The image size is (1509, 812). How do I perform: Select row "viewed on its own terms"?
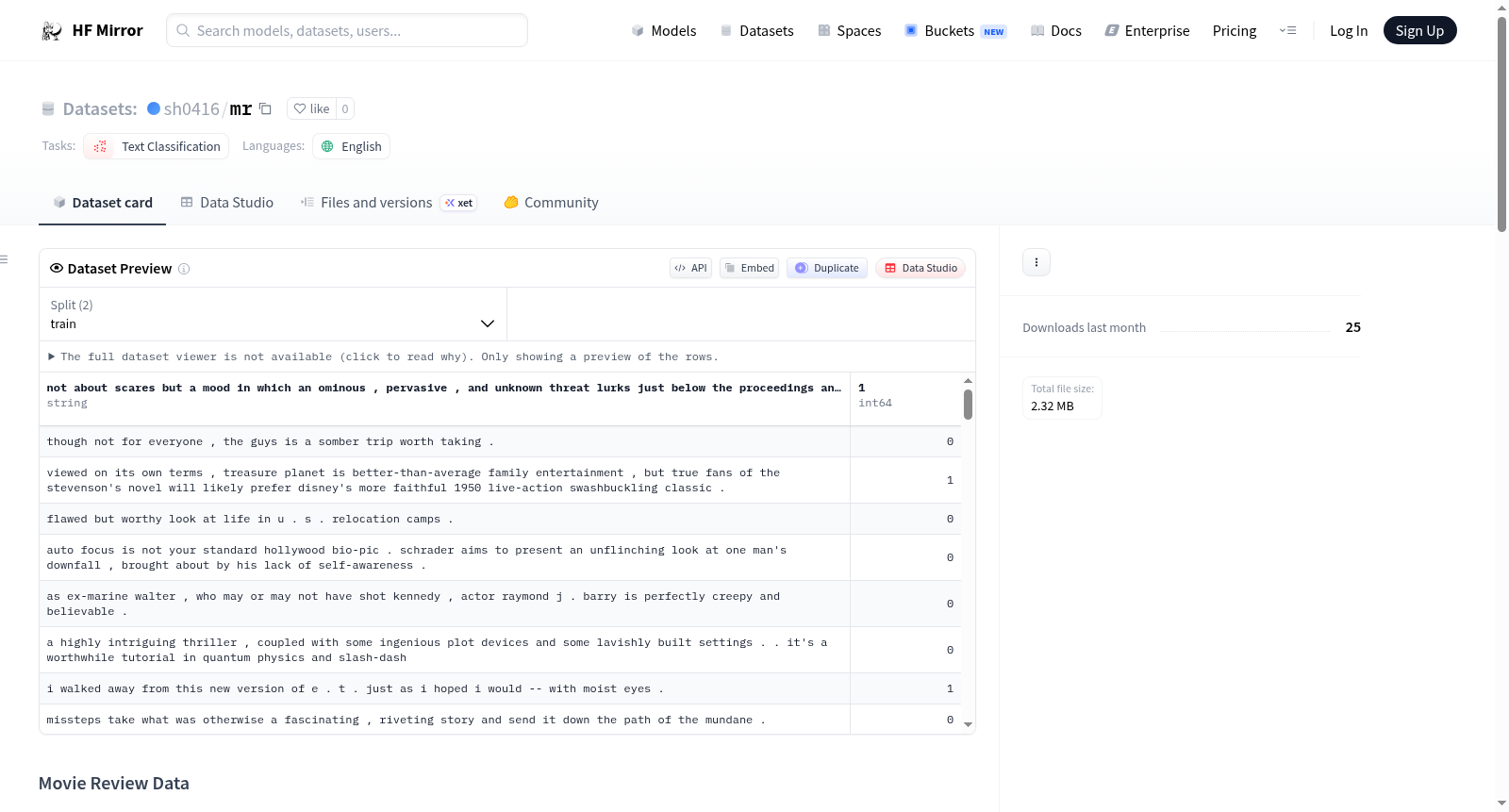click(500, 480)
